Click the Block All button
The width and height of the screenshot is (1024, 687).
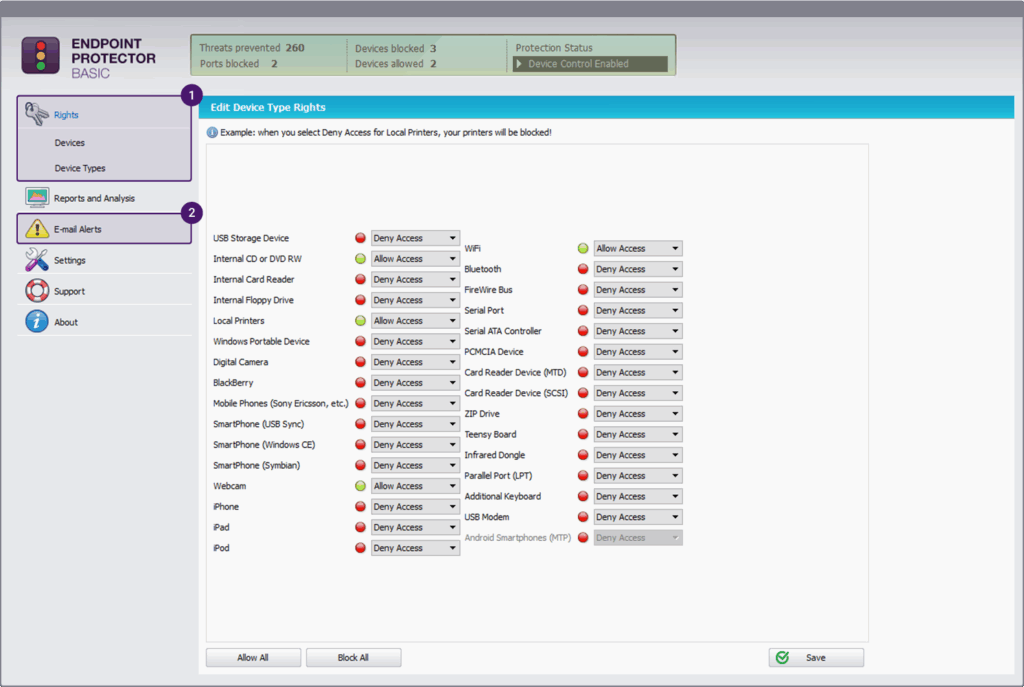[353, 657]
